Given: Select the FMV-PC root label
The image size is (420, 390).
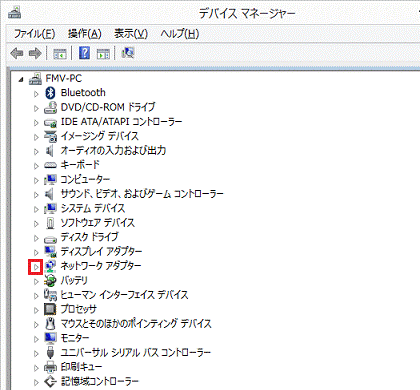Looking at the screenshot, I should click(64, 79).
